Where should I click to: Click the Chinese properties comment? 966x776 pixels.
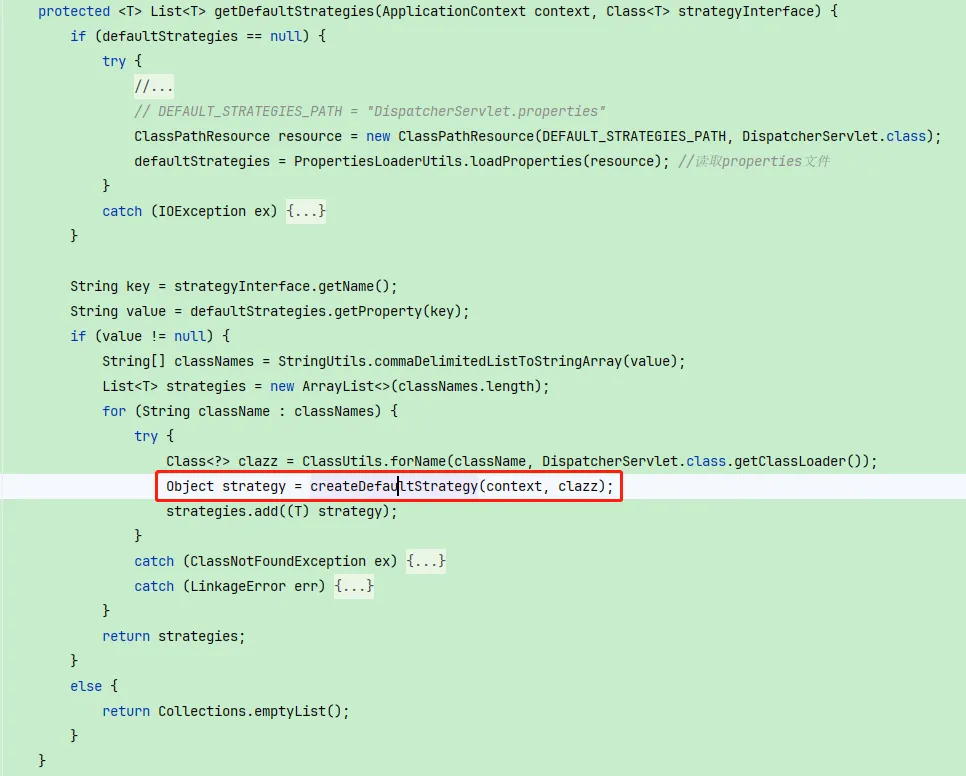click(x=754, y=161)
